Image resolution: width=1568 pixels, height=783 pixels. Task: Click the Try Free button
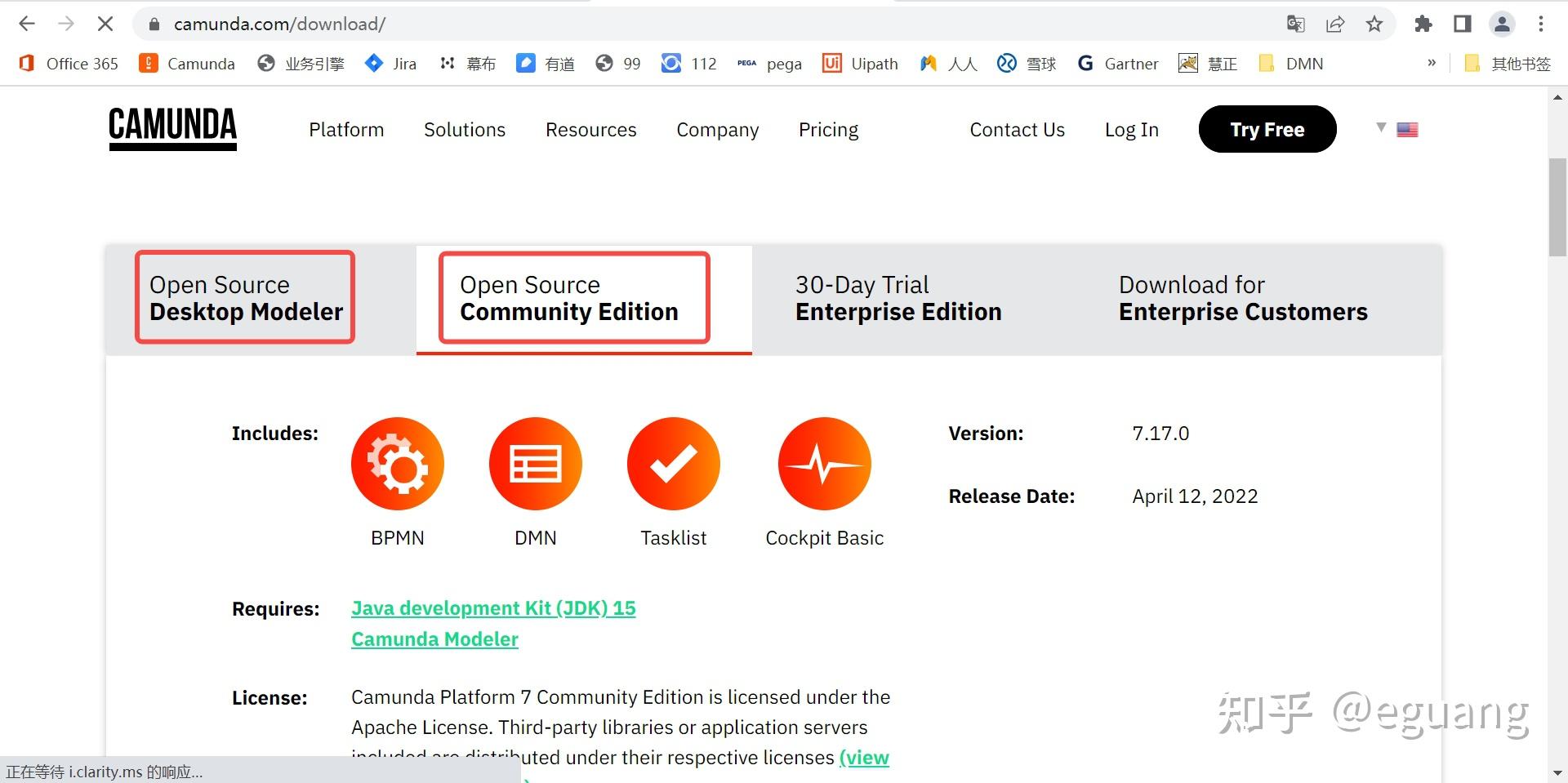1267,129
